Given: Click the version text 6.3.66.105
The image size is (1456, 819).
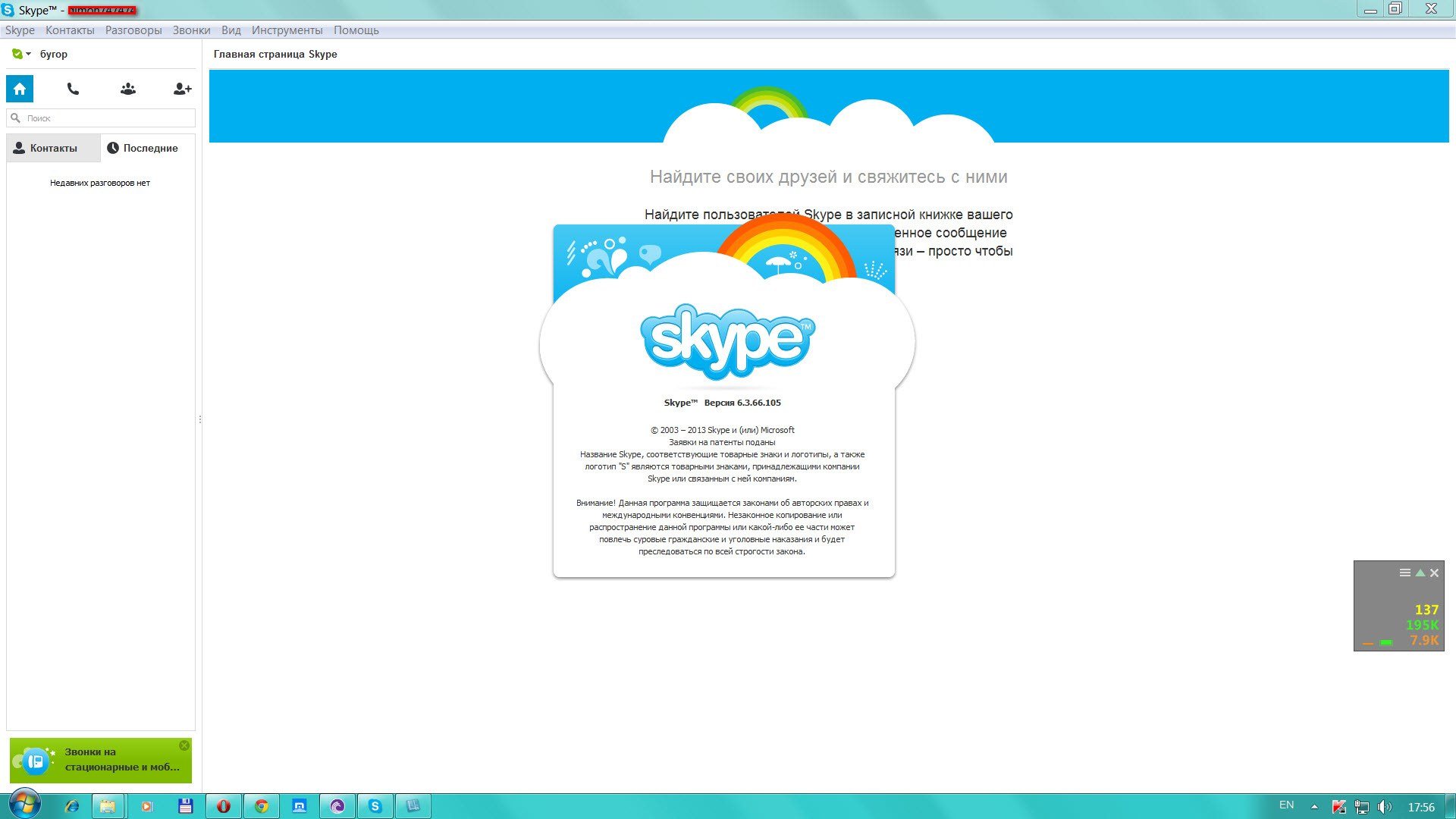Looking at the screenshot, I should point(742,403).
